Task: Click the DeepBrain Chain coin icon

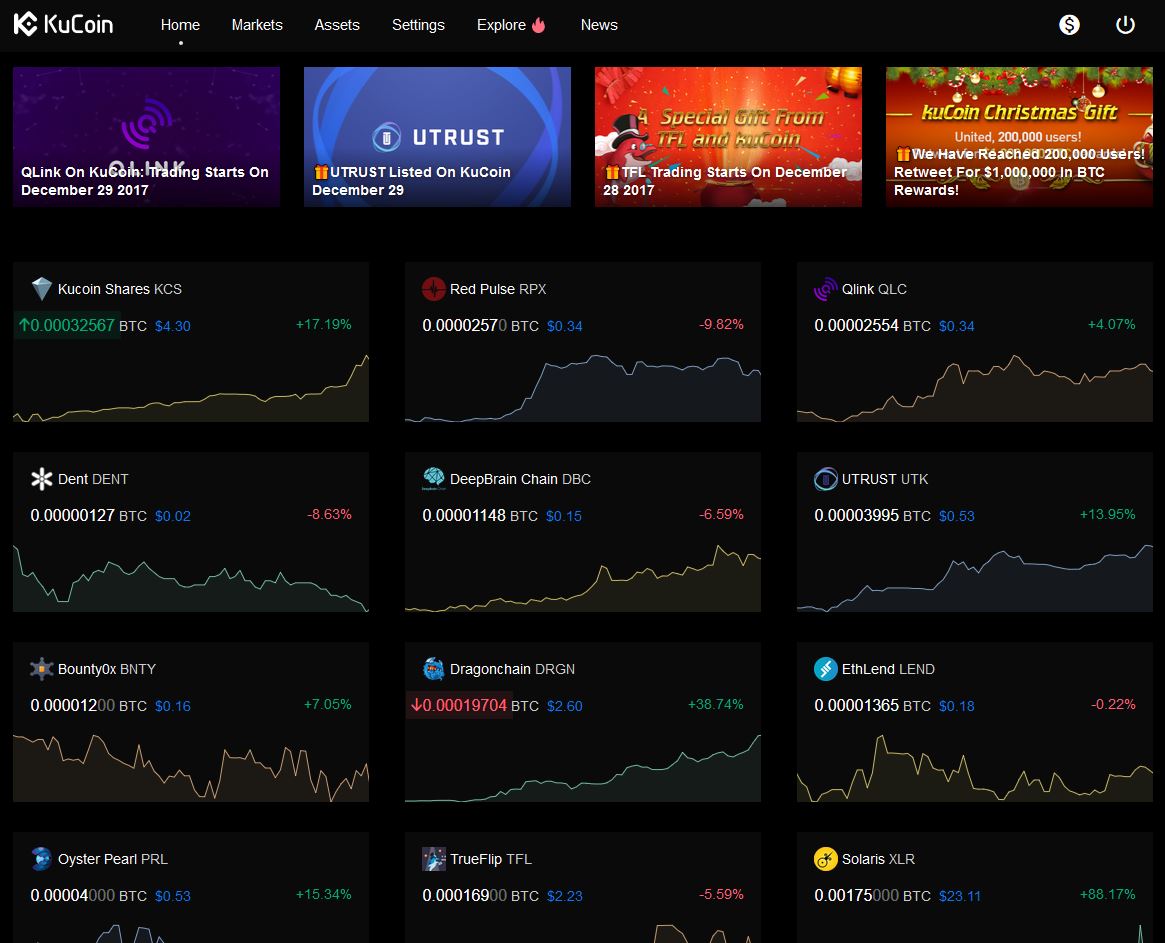Action: (x=433, y=479)
